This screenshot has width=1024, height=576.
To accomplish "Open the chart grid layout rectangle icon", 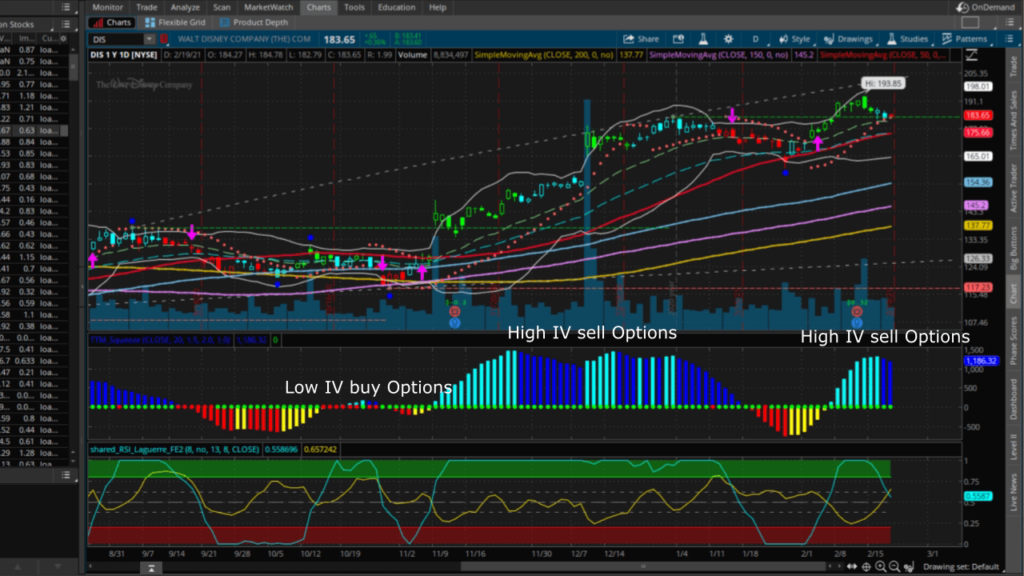I will [970, 22].
